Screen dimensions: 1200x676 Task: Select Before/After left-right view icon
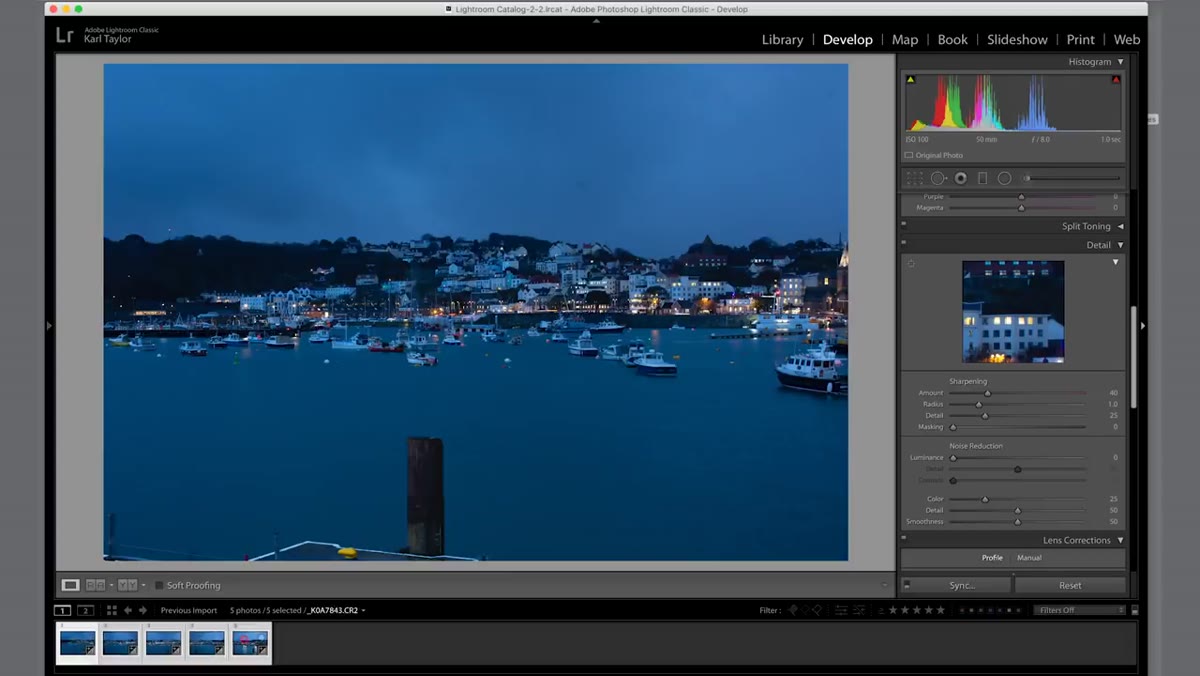tap(96, 585)
